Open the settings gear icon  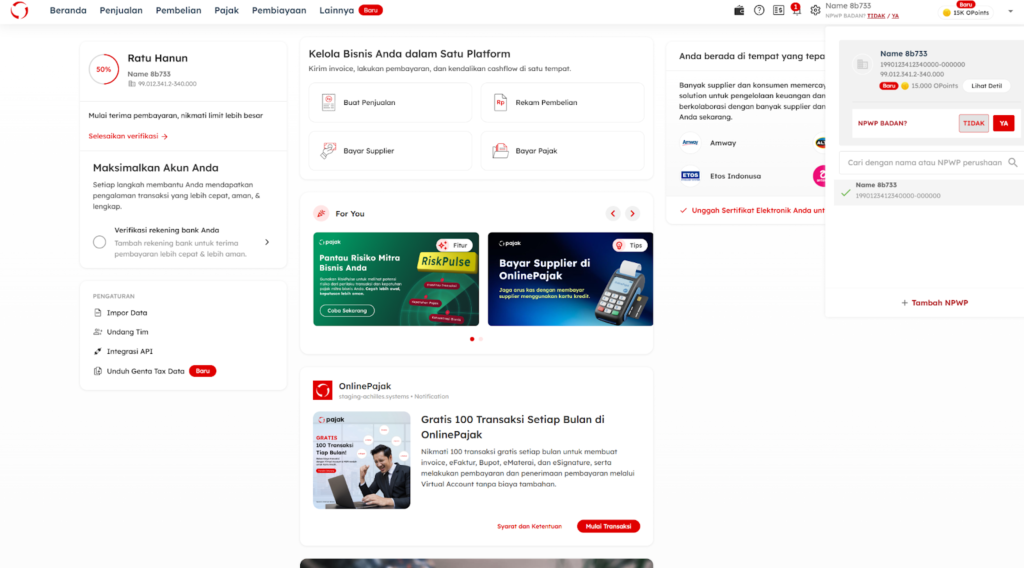point(815,10)
